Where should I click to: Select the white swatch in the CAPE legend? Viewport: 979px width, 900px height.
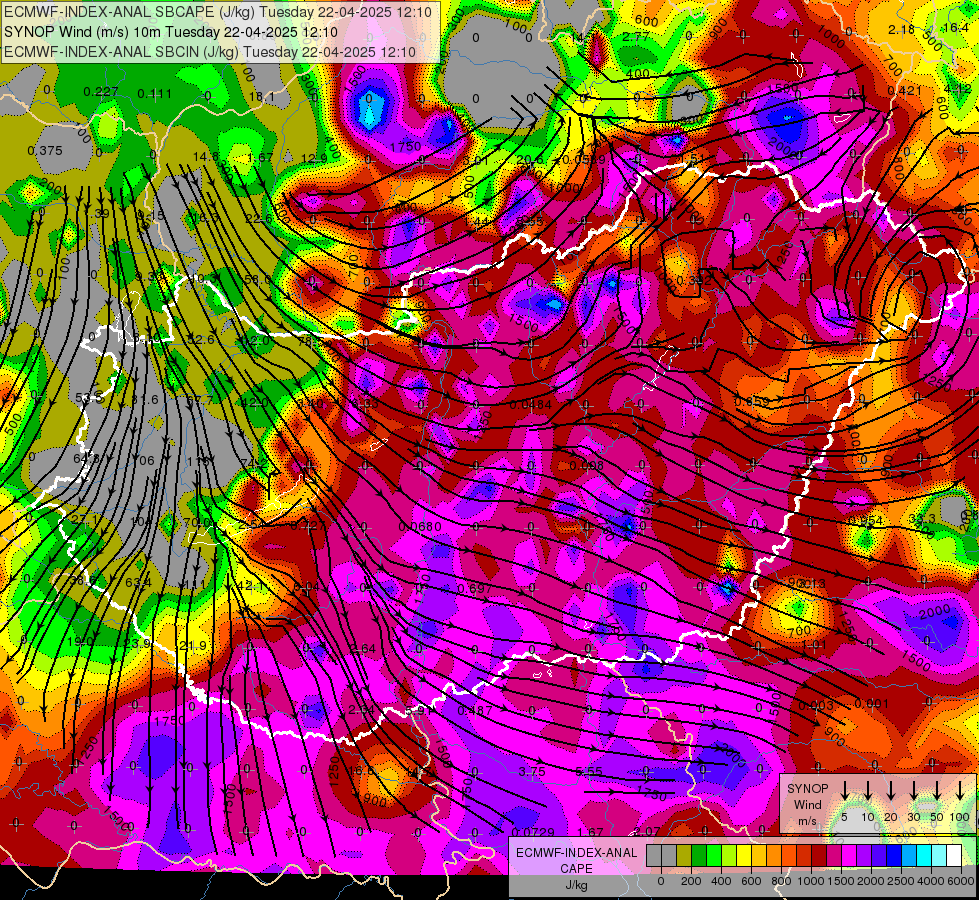coord(954,856)
